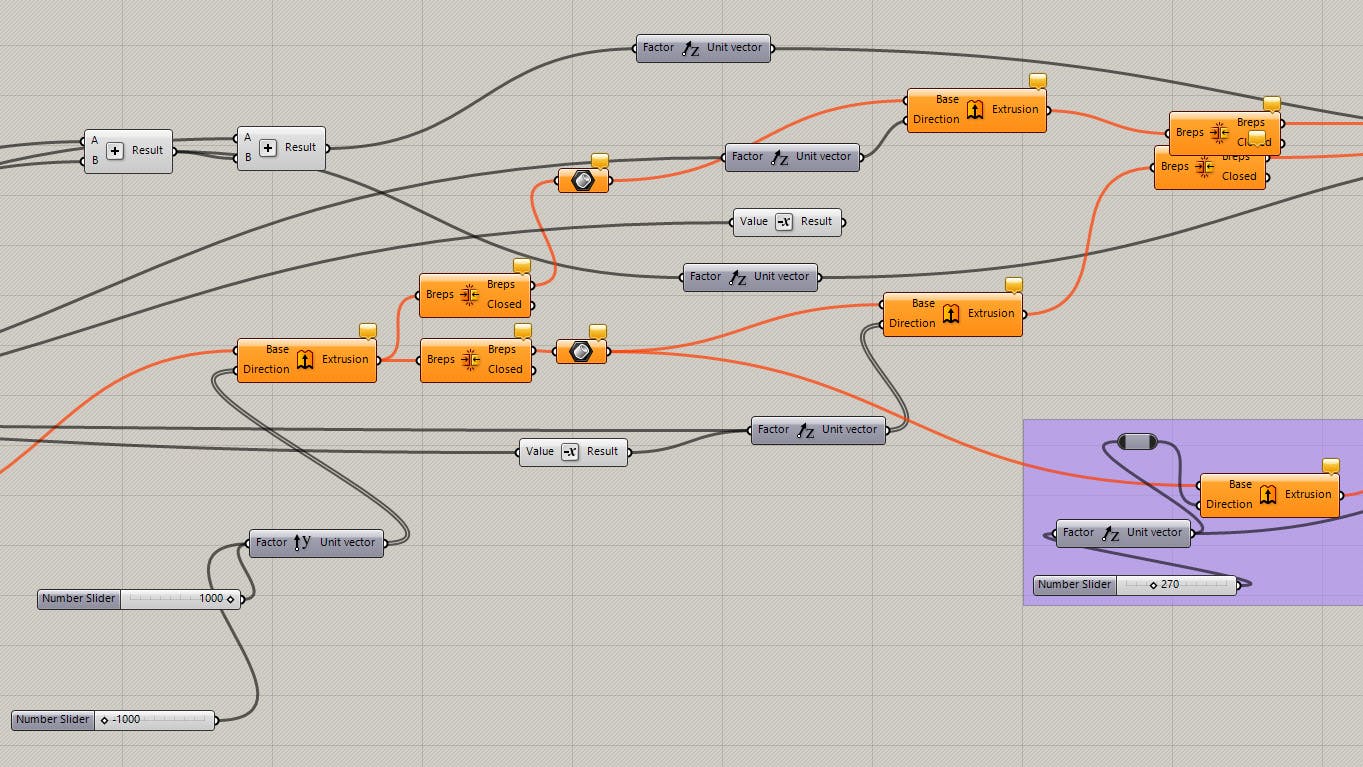The image size is (1363, 767).
Task: Select 'Number Slider' label of the 1000 slider
Action: click(78, 599)
